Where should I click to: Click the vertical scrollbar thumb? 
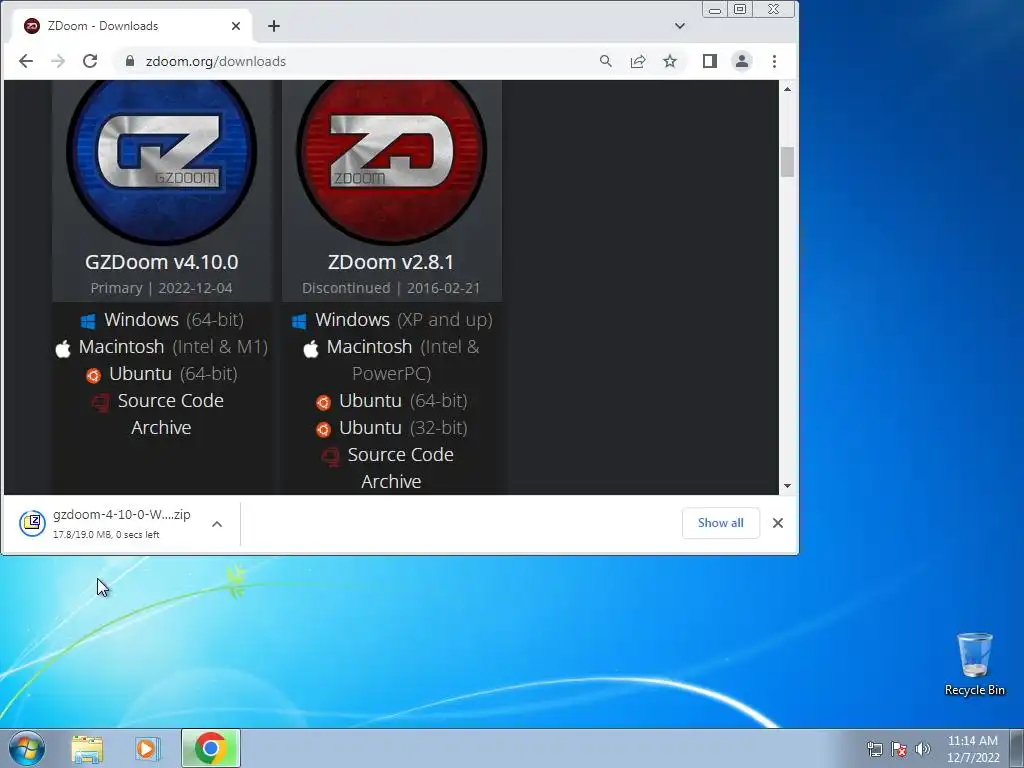[x=787, y=162]
